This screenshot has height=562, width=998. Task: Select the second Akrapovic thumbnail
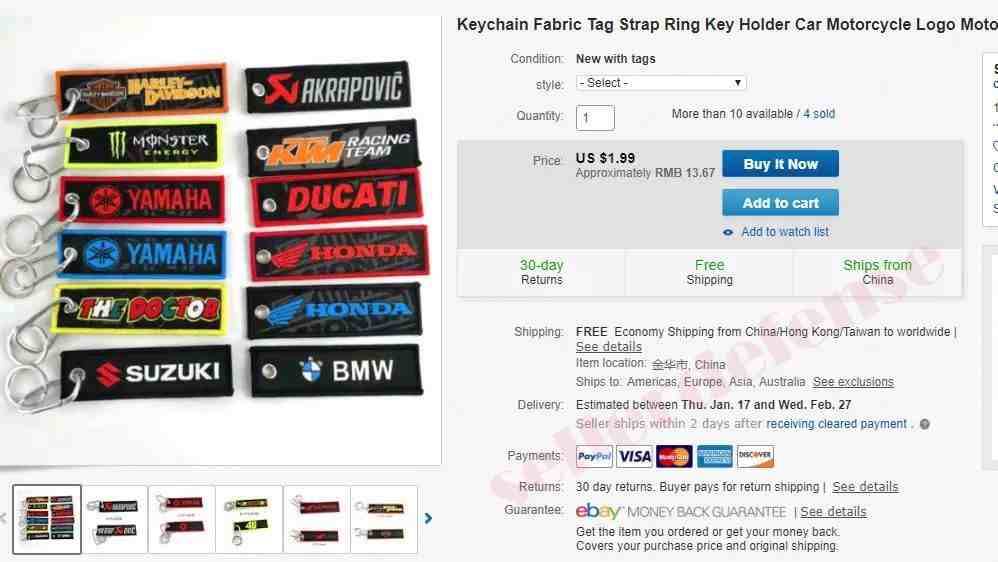coord(115,519)
